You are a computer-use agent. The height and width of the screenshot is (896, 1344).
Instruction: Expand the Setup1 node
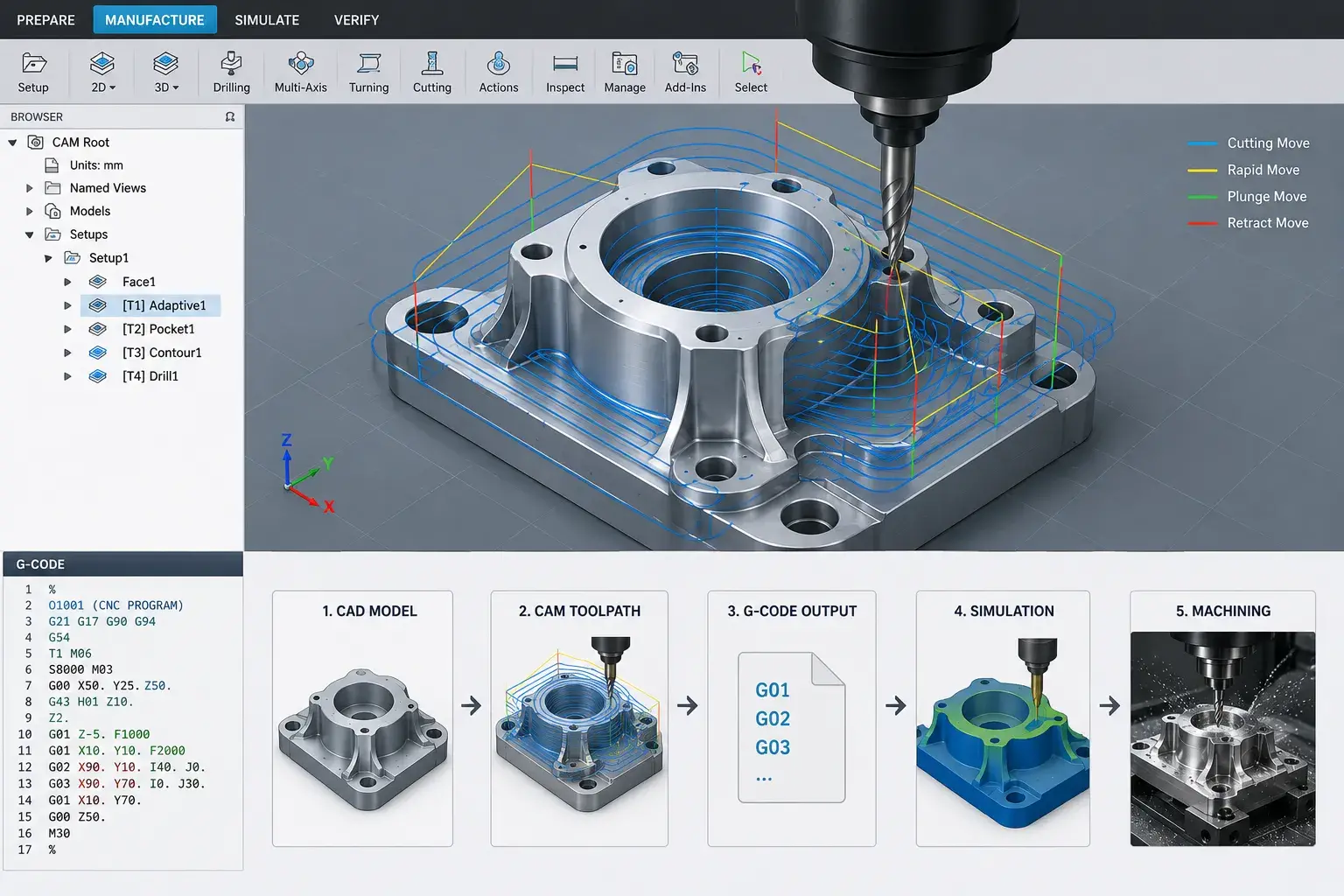coord(48,258)
